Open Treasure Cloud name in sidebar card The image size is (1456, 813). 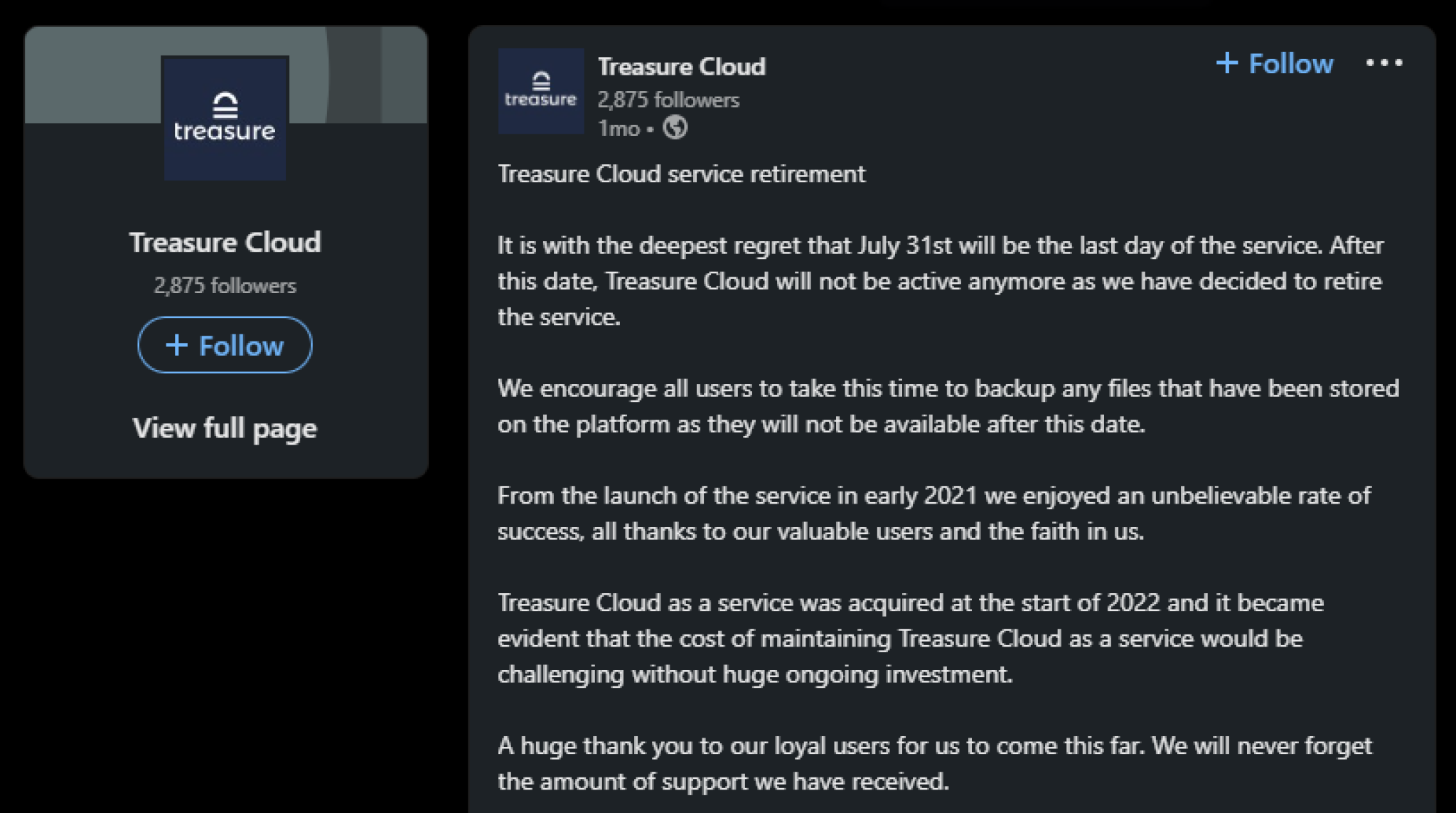pos(225,242)
